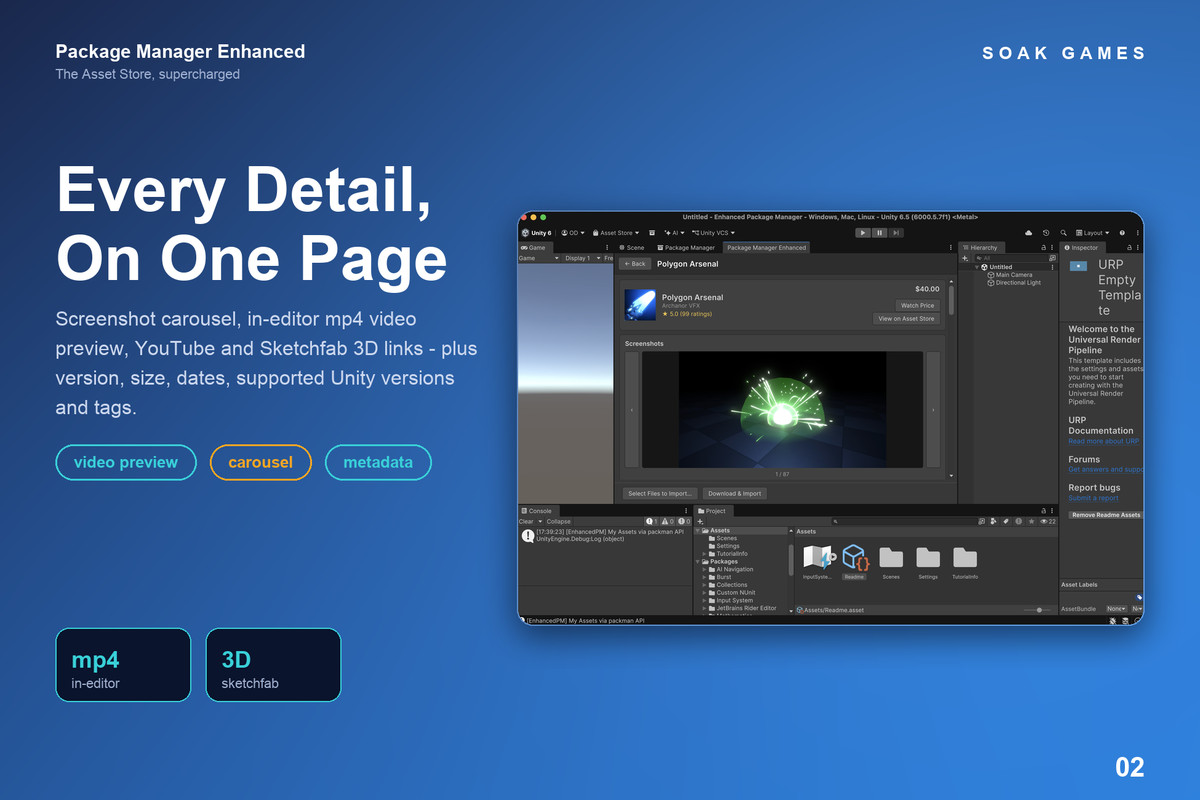Open the account dropdown next to Unity 6
This screenshot has width=1200, height=800.
572,233
